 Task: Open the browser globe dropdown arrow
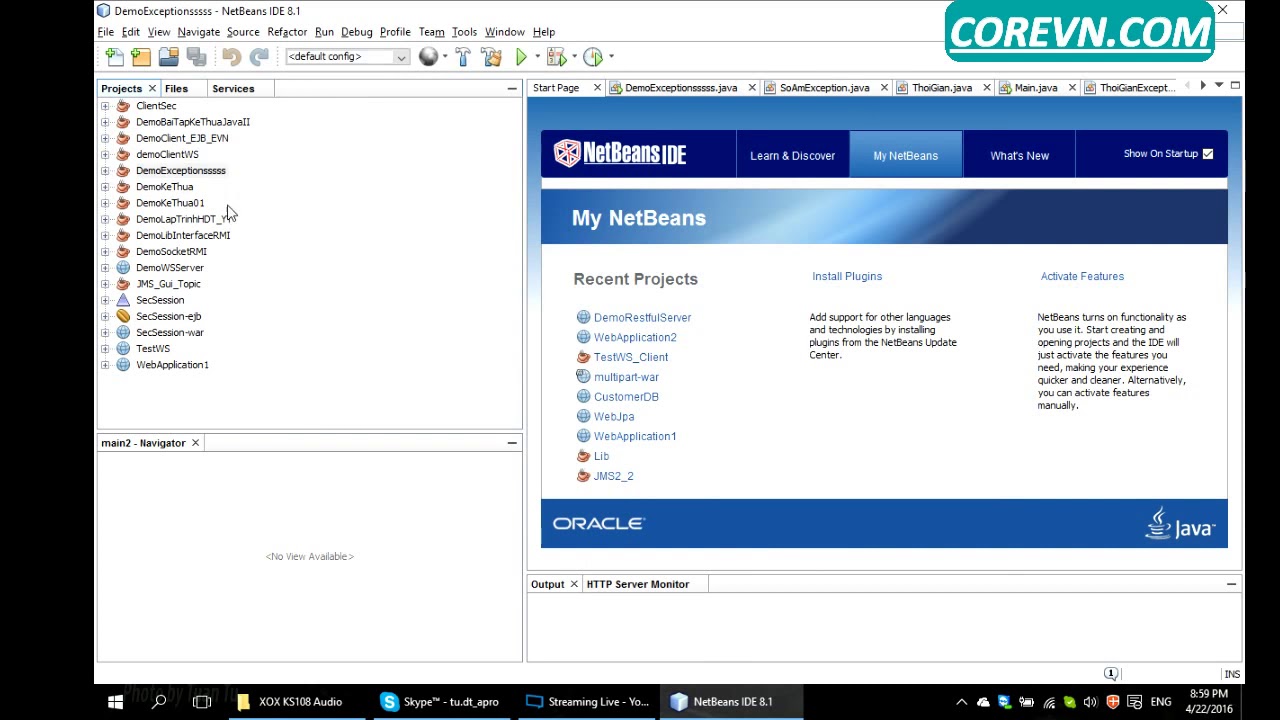tap(445, 57)
